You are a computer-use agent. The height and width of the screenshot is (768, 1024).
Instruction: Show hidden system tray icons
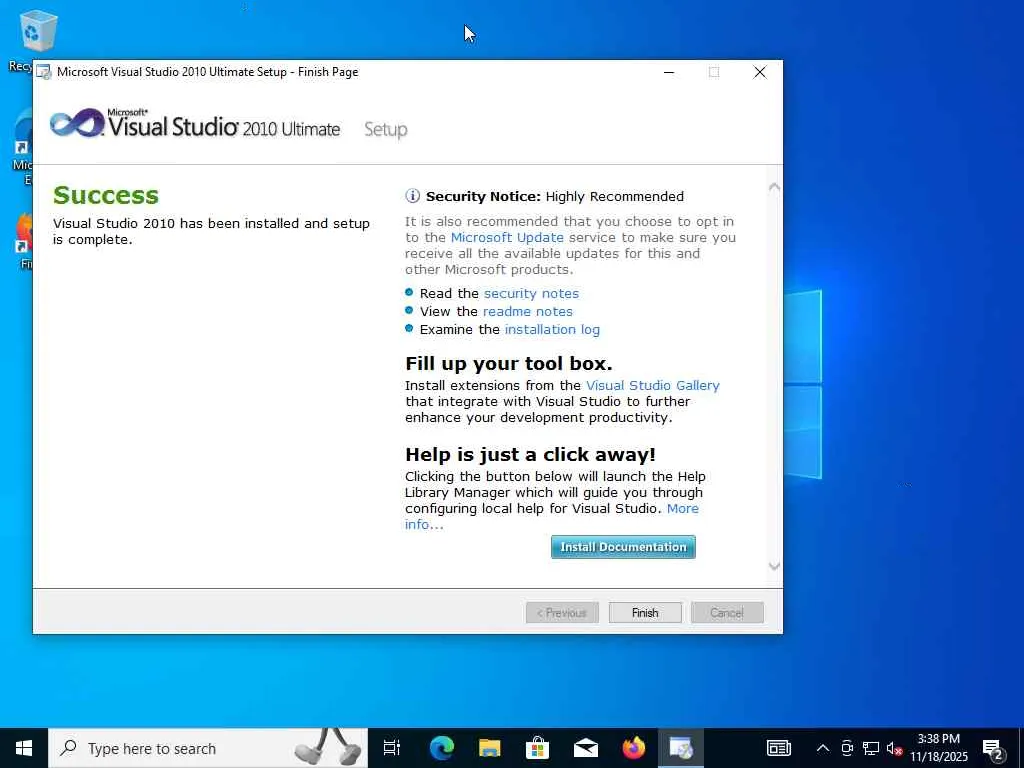coord(823,748)
